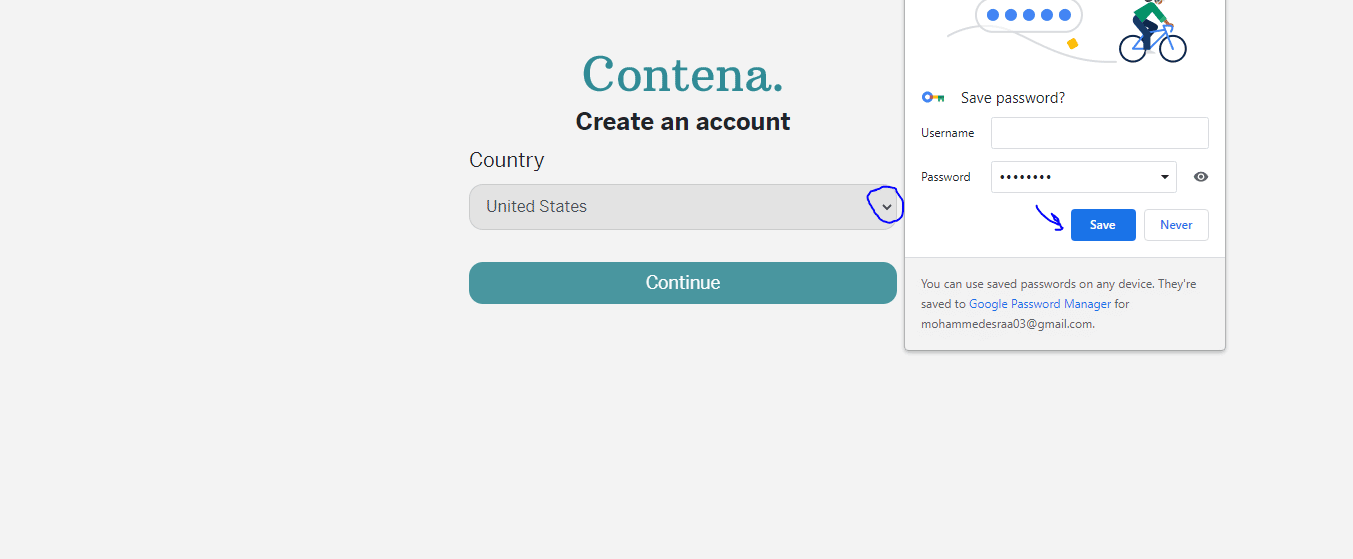Click the Google key icon
This screenshot has width=1353, height=559.
[933, 98]
